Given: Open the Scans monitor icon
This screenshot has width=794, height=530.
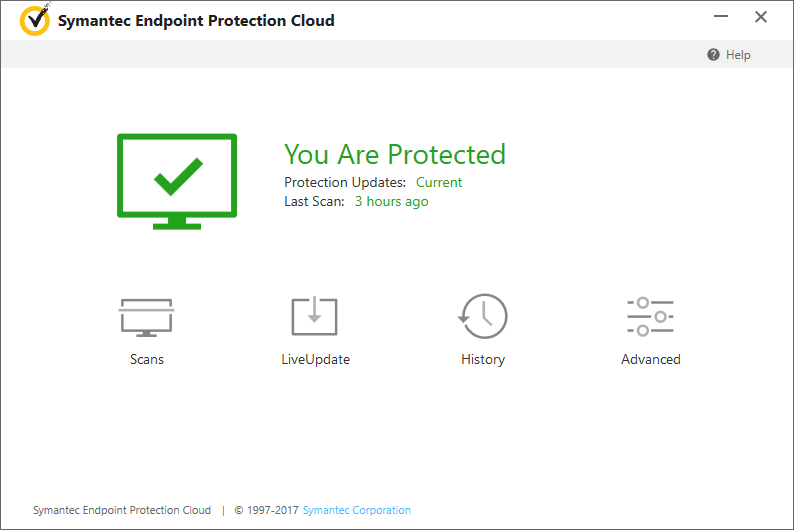Looking at the screenshot, I should [x=147, y=316].
